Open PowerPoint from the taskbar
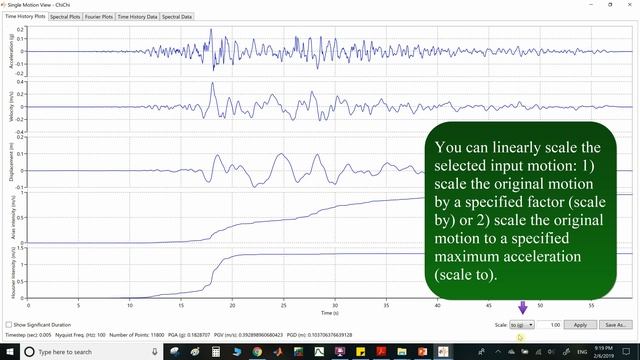This screenshot has height=360, width=640. point(422,351)
